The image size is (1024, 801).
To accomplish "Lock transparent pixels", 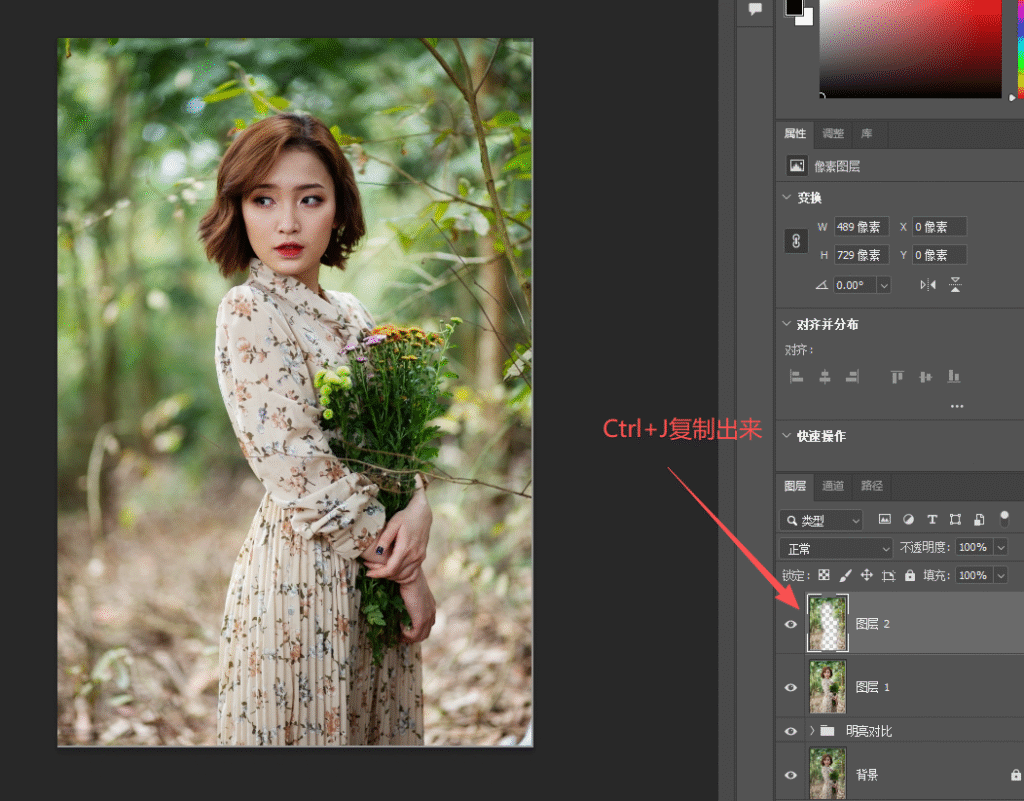I will (824, 575).
